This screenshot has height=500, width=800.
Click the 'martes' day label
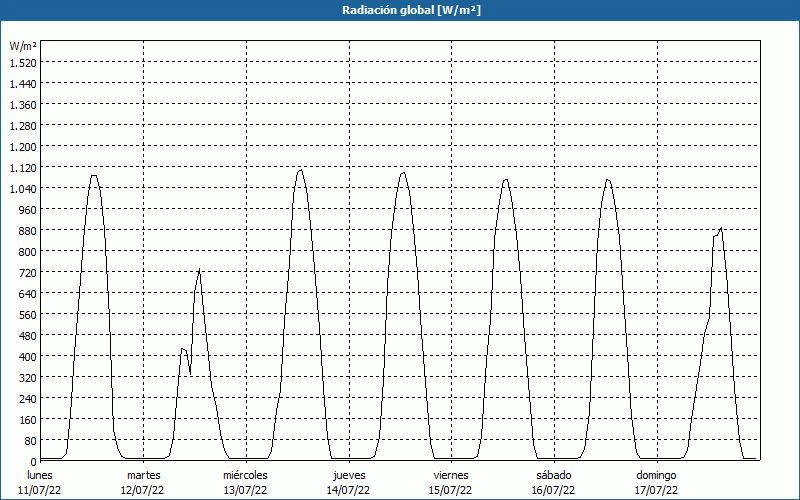pos(143,475)
